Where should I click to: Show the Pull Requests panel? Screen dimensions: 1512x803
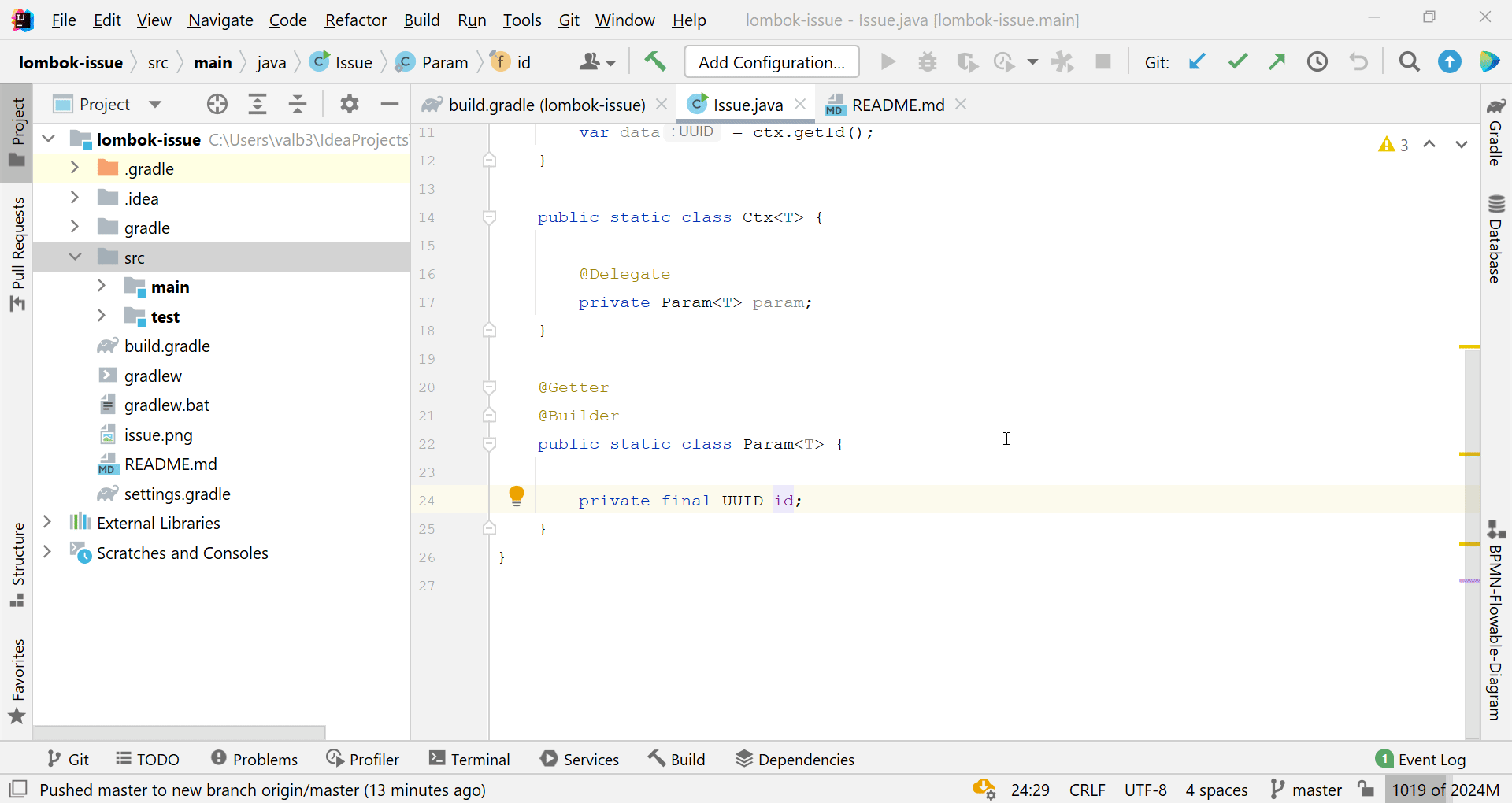point(17,252)
